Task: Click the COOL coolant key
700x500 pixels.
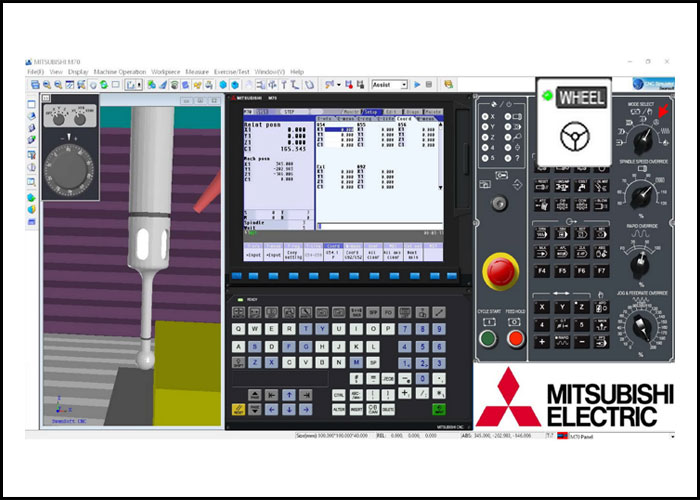Action: [x=581, y=186]
